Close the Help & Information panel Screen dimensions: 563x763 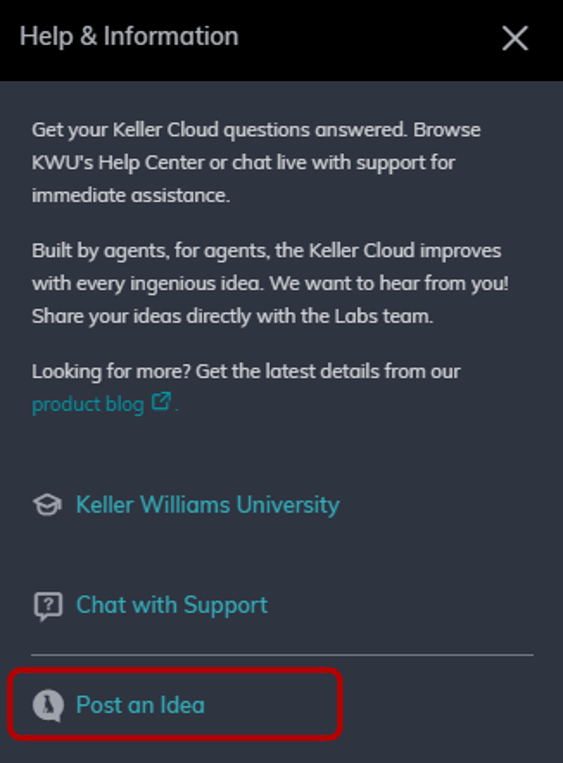515,38
